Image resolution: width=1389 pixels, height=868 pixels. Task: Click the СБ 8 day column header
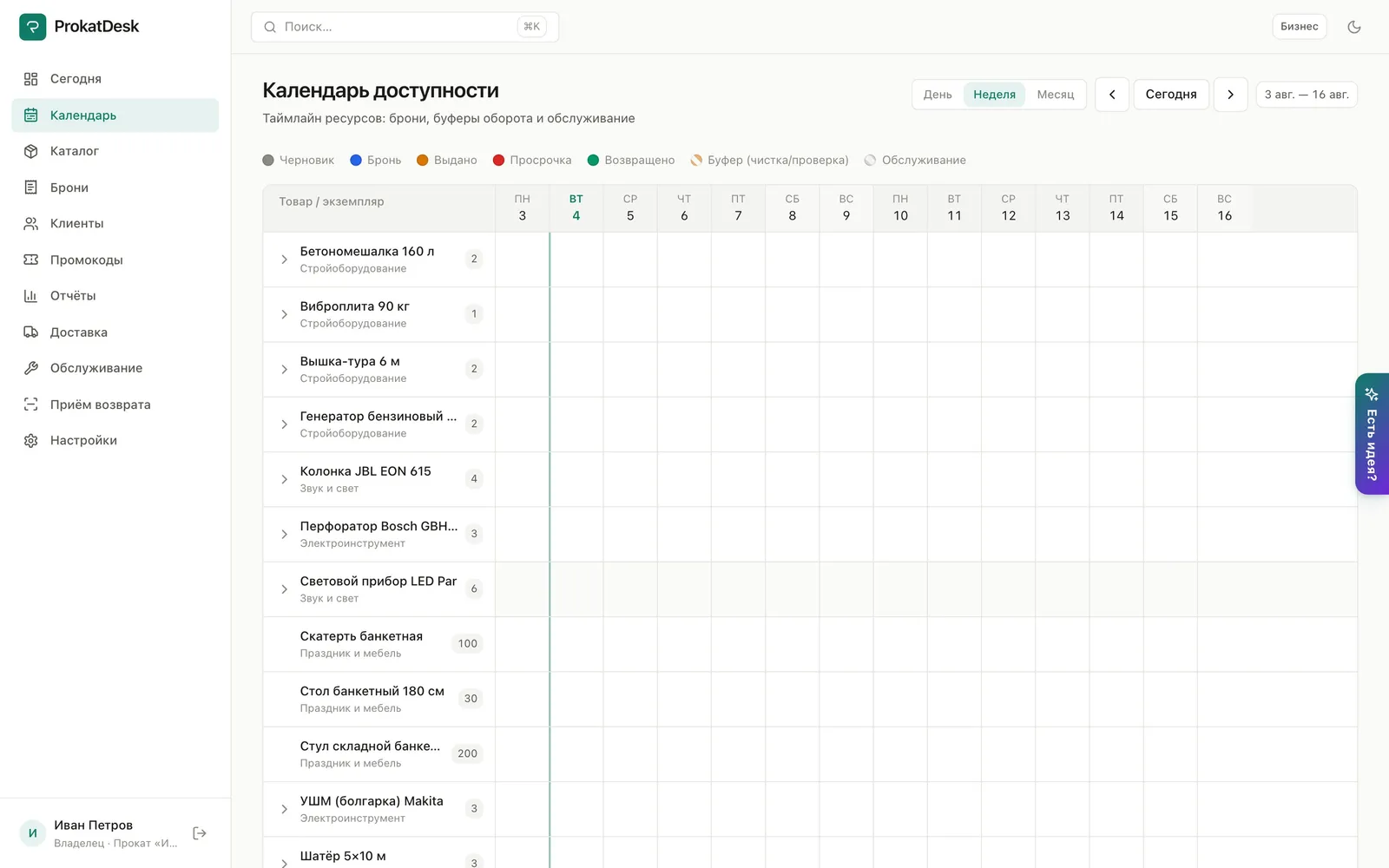pyautogui.click(x=793, y=208)
